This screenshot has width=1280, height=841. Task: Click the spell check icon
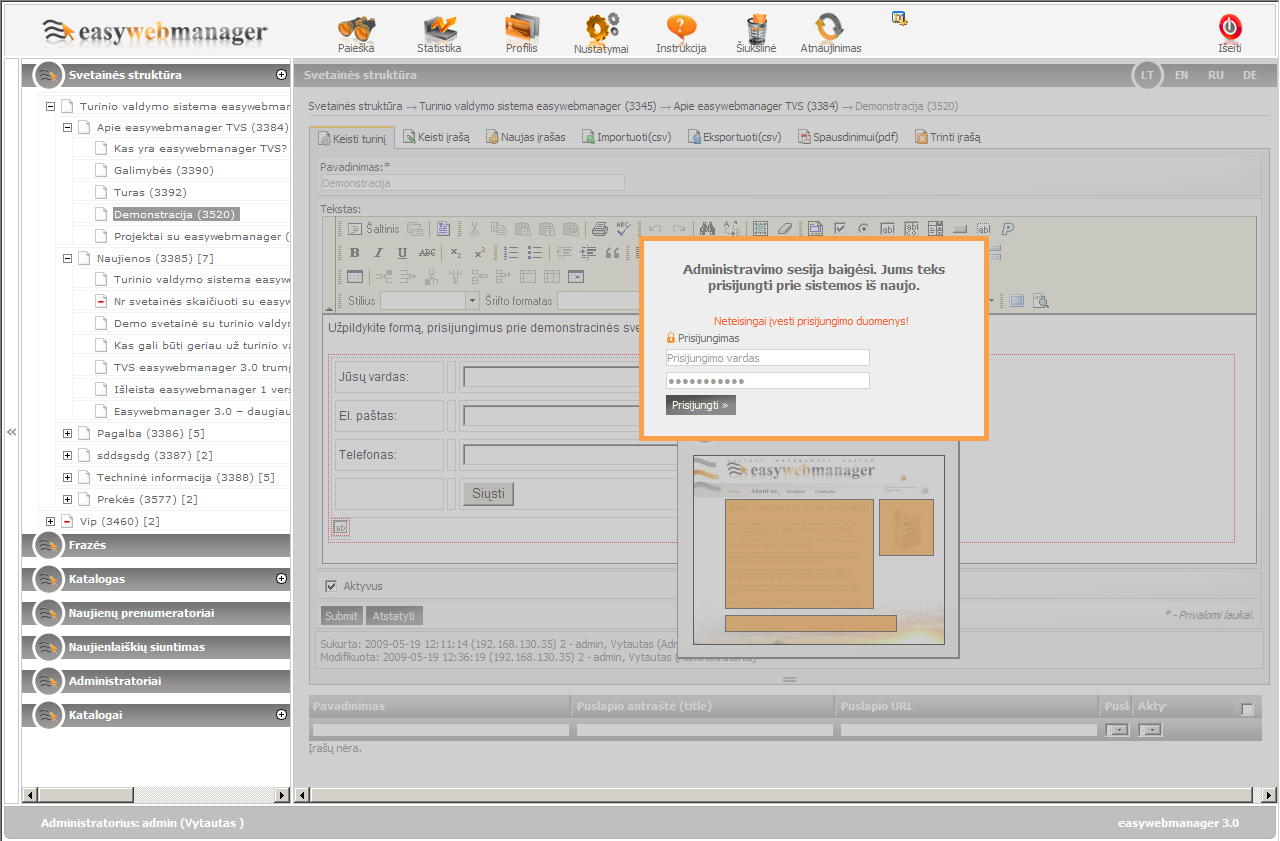click(623, 228)
